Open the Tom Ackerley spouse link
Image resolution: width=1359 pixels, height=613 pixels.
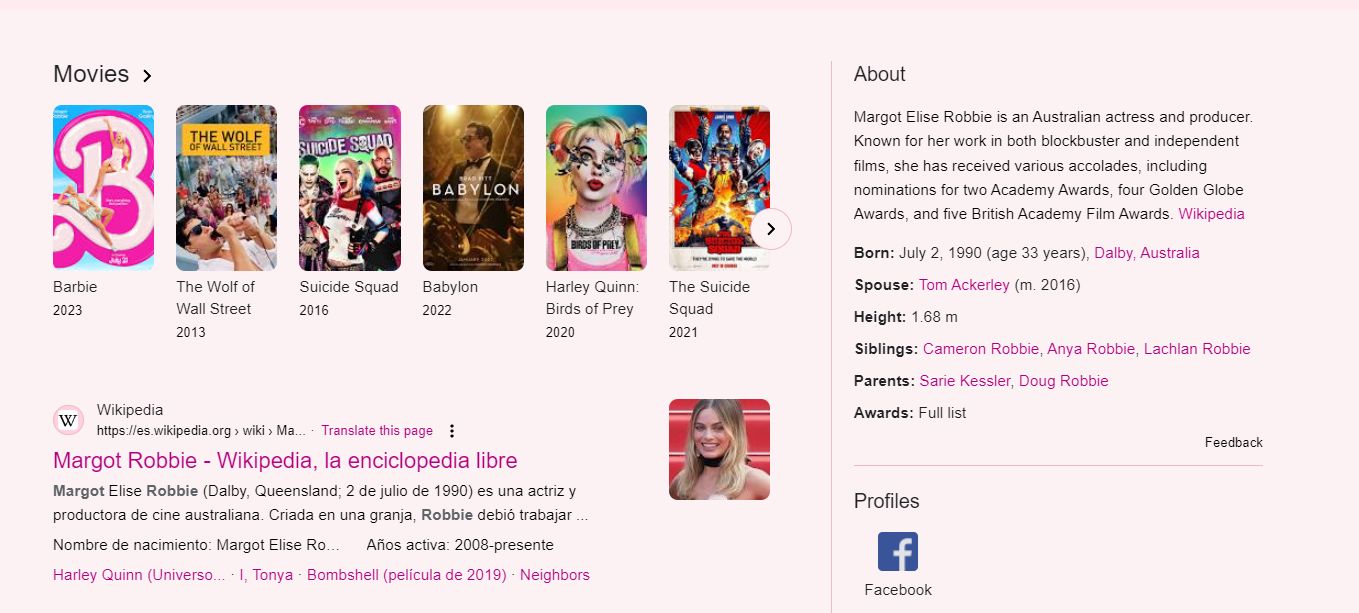tap(964, 285)
